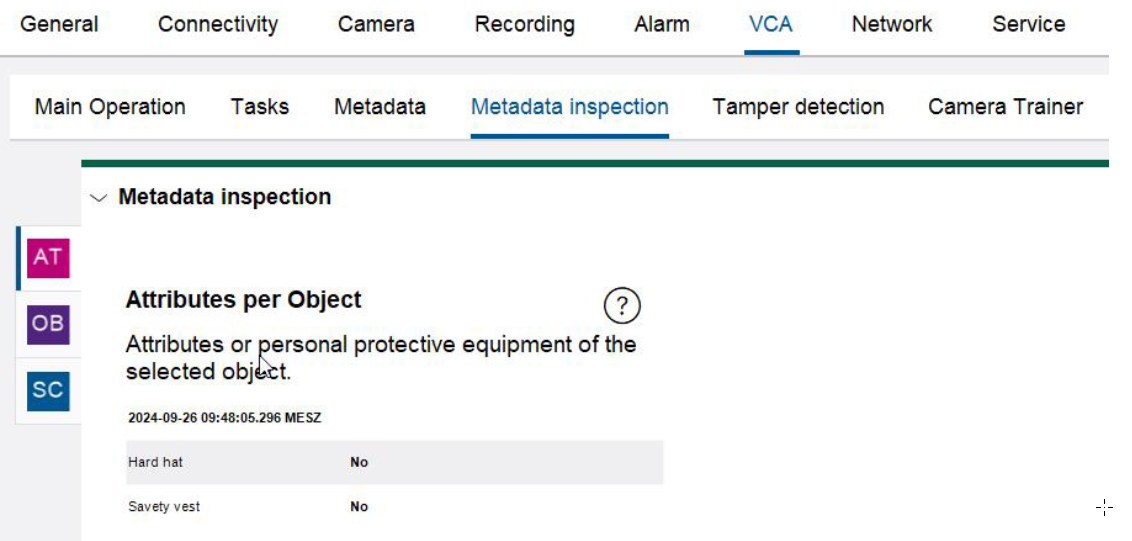1132x541 pixels.
Task: Select the OB sidebar icon
Action: click(x=47, y=324)
